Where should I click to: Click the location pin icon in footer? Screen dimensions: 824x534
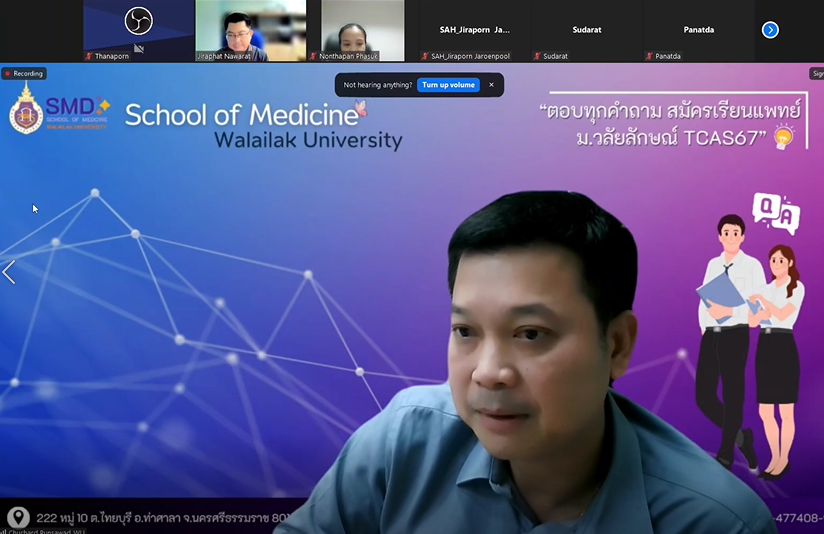(18, 517)
